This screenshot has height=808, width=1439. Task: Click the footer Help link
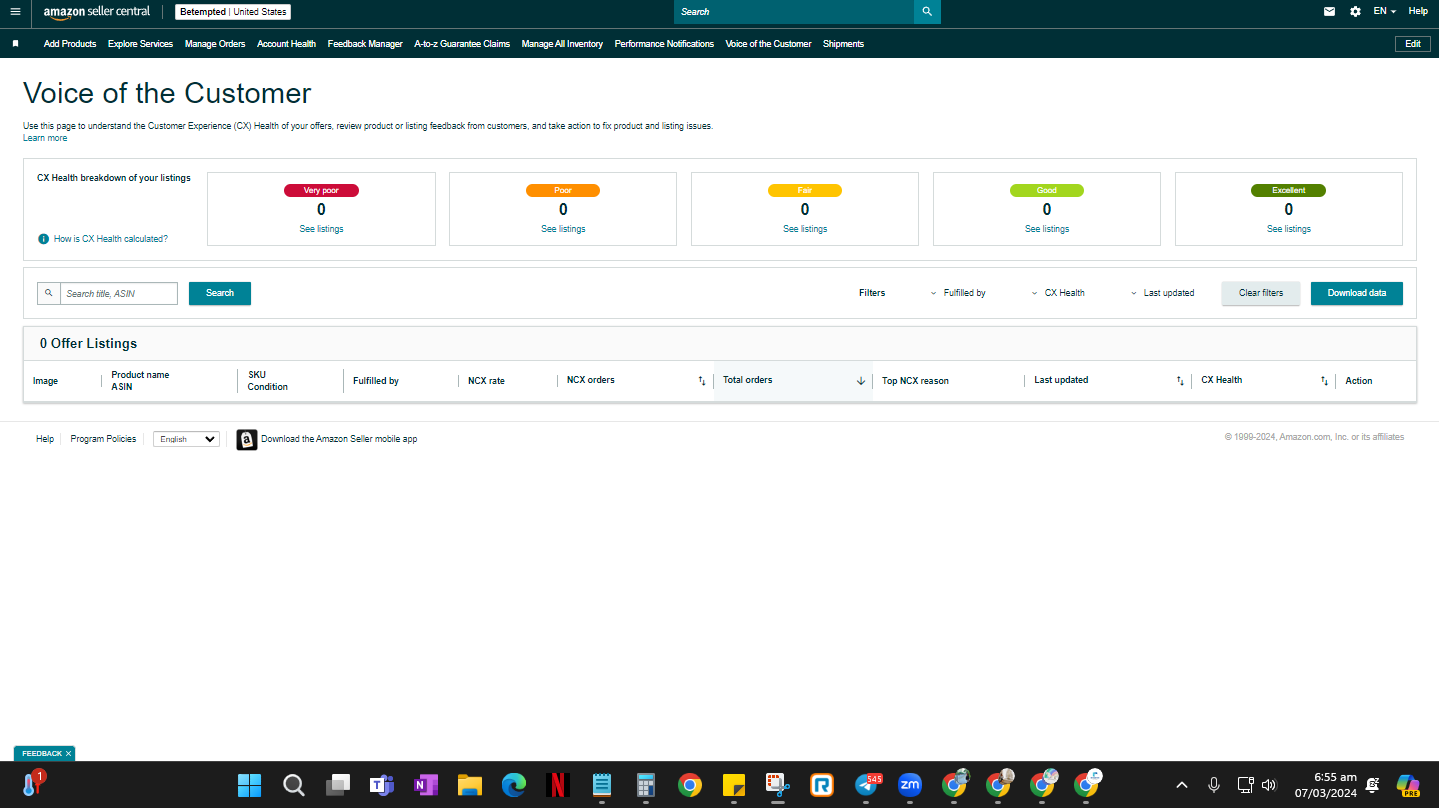45,439
